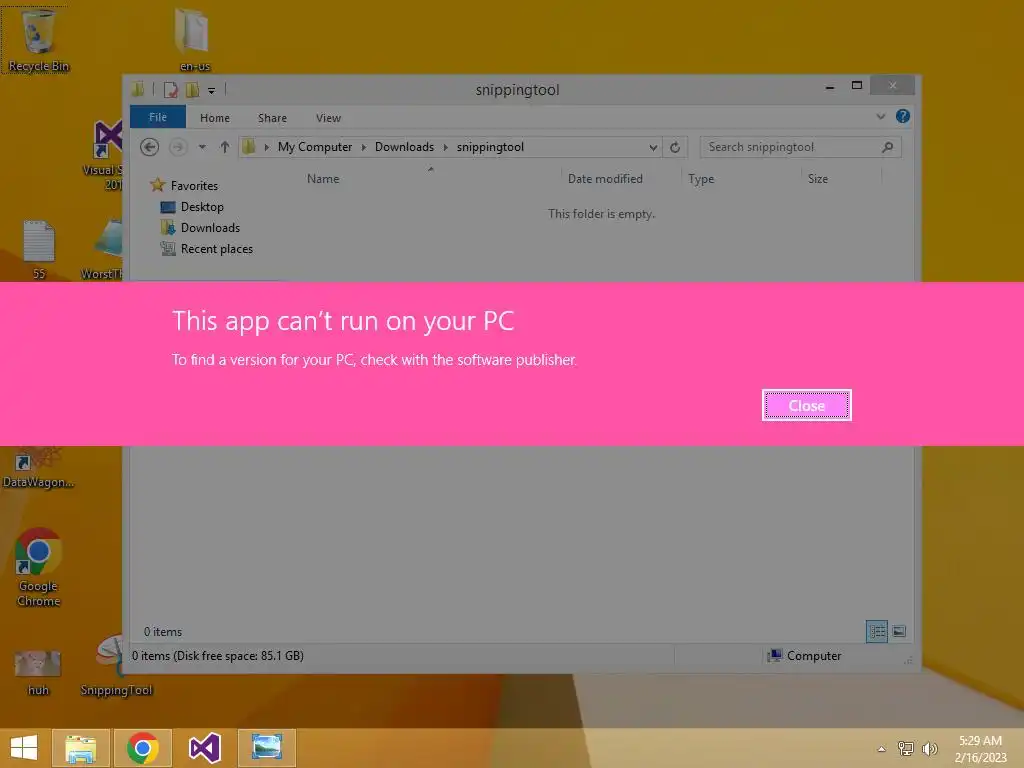Open the Share ribbon tab
The height and width of the screenshot is (768, 1024).
click(x=272, y=118)
